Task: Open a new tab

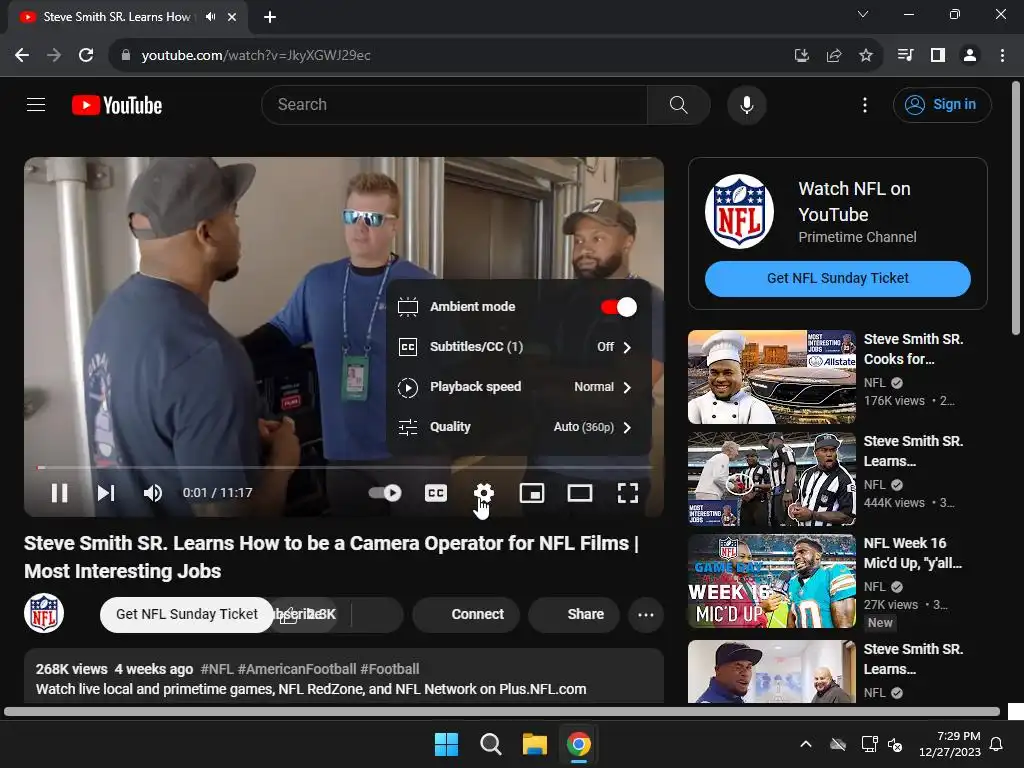Action: pyautogui.click(x=270, y=17)
